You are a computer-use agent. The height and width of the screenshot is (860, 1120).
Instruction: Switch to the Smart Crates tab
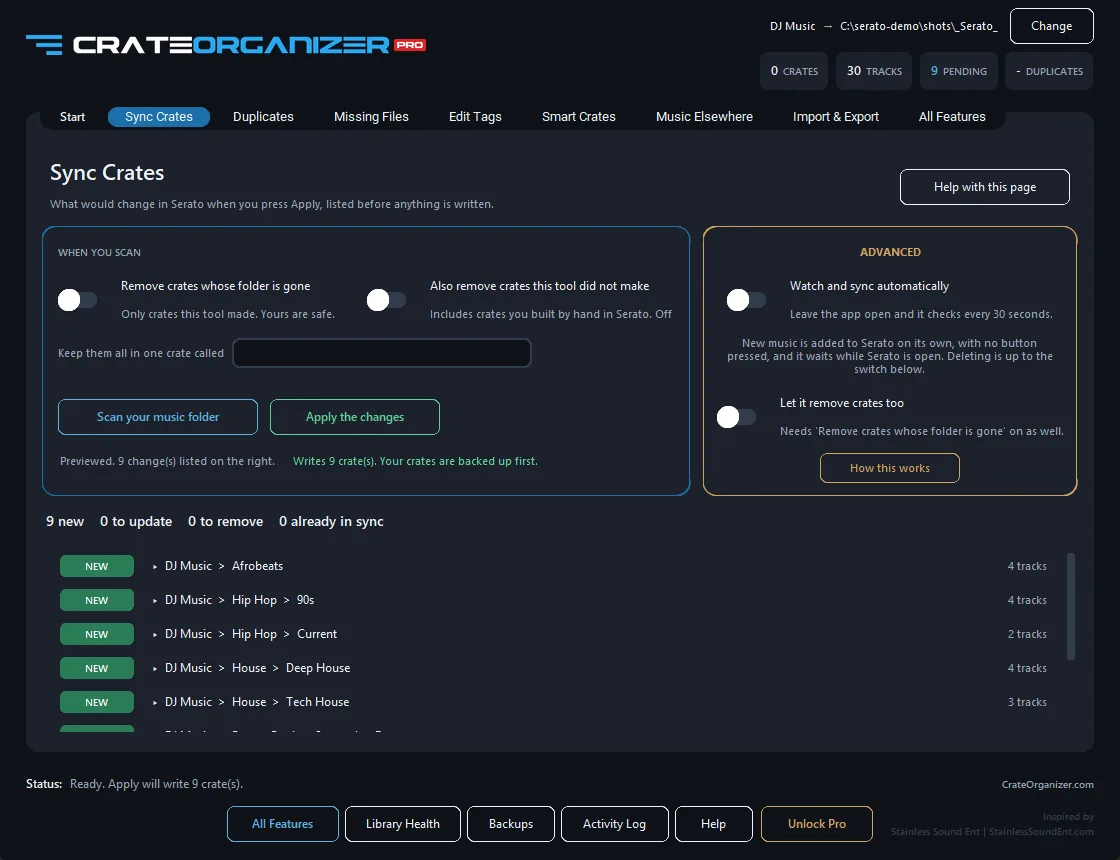(x=579, y=117)
